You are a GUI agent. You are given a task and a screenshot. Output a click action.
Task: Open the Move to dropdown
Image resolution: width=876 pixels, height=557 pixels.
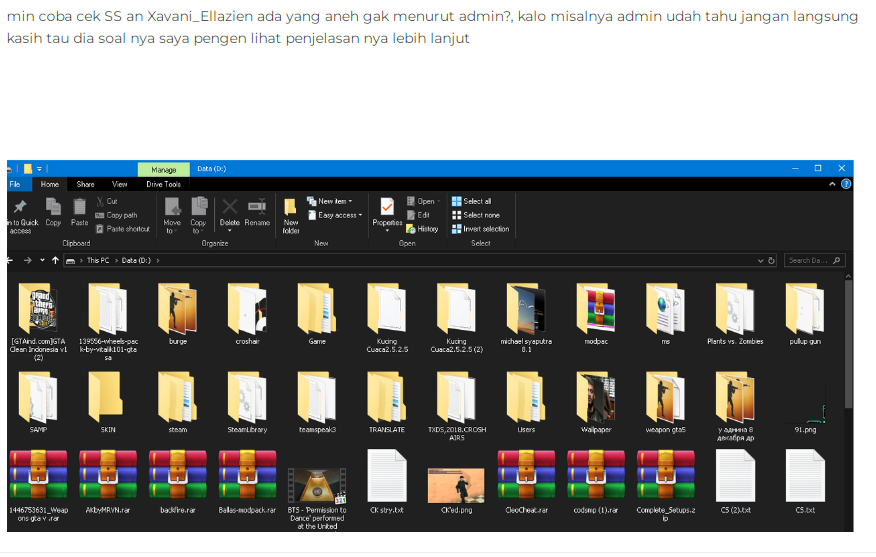coord(172,215)
